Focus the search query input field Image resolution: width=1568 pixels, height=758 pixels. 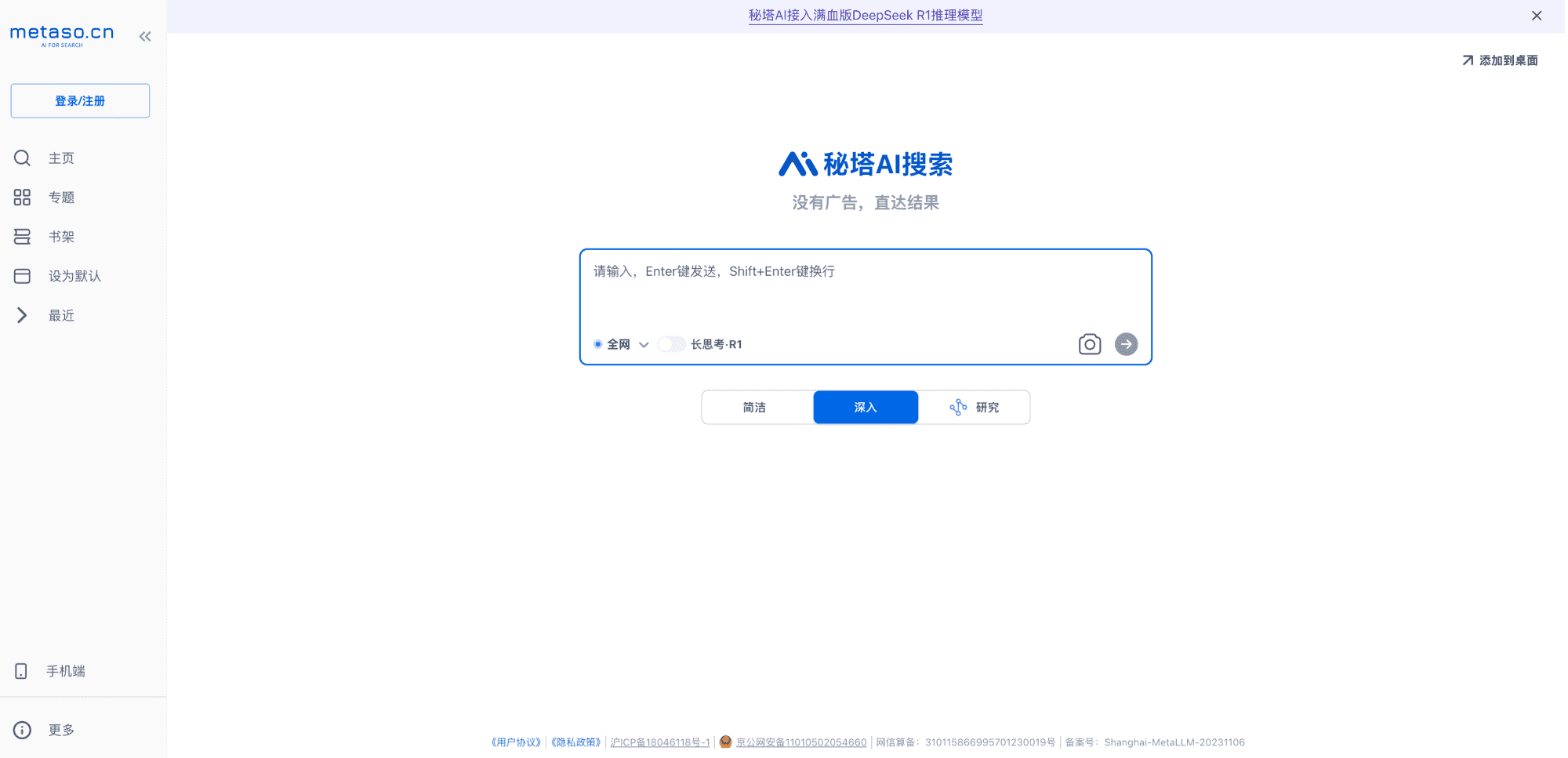pyautogui.click(x=866, y=290)
